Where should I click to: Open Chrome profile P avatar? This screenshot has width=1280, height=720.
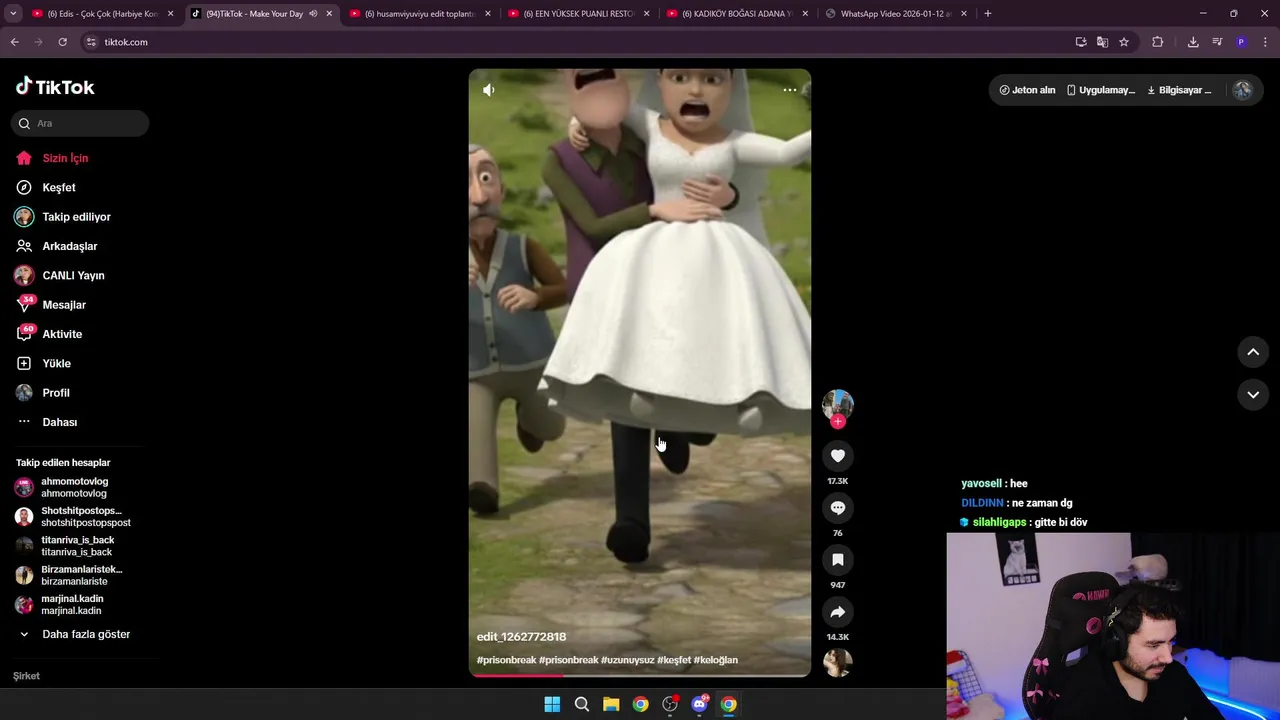click(x=1241, y=42)
